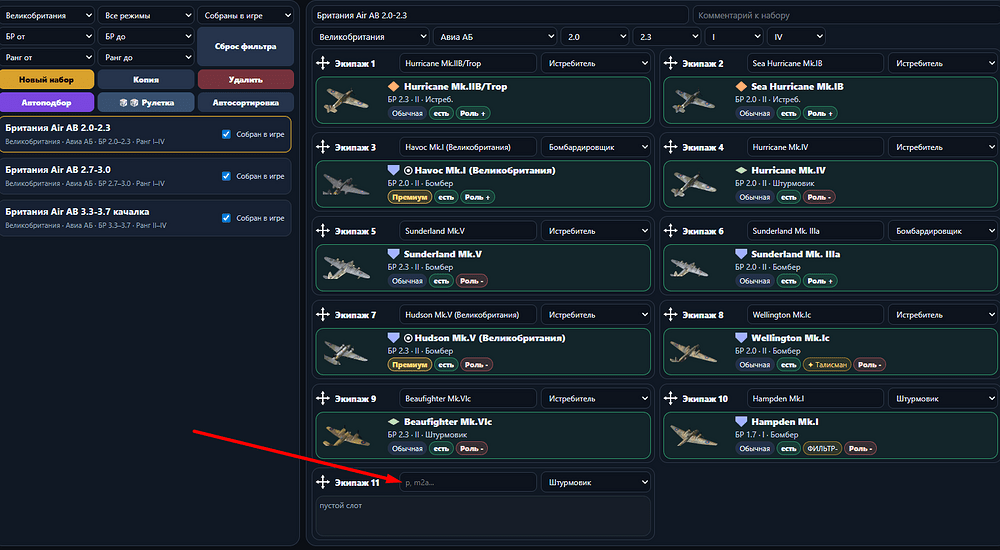
Task: Open the 2.3 maximum BR dropdown
Action: (667, 37)
